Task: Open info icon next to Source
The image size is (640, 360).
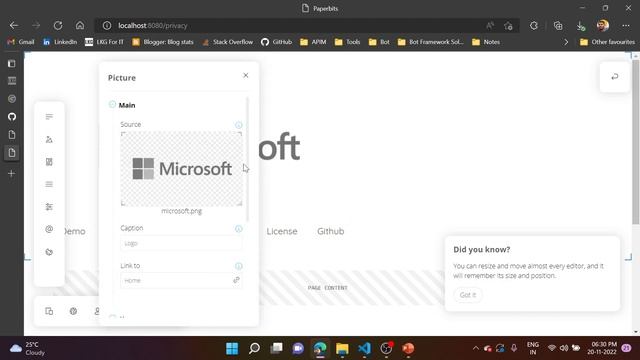Action: tap(239, 125)
